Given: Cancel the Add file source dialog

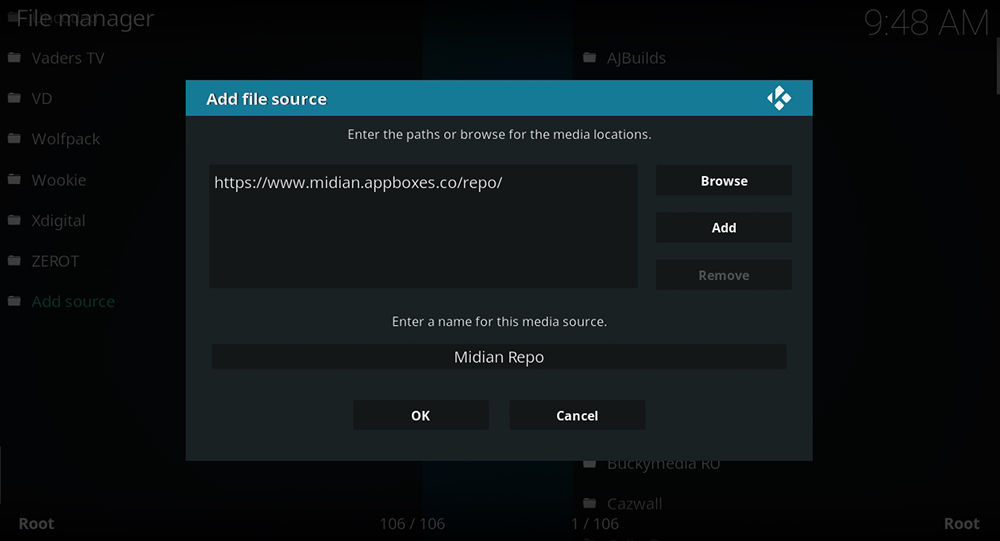Looking at the screenshot, I should (x=577, y=415).
